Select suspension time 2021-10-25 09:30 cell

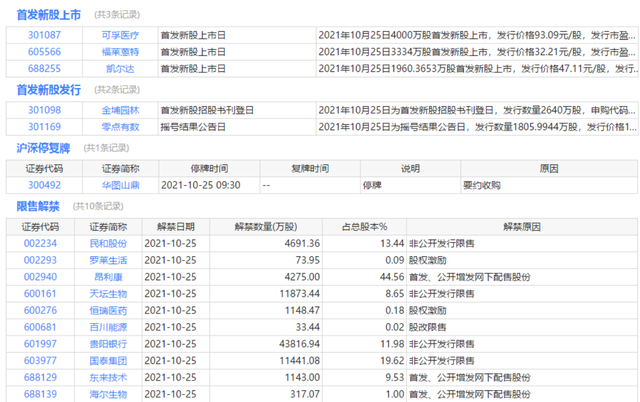(x=209, y=185)
